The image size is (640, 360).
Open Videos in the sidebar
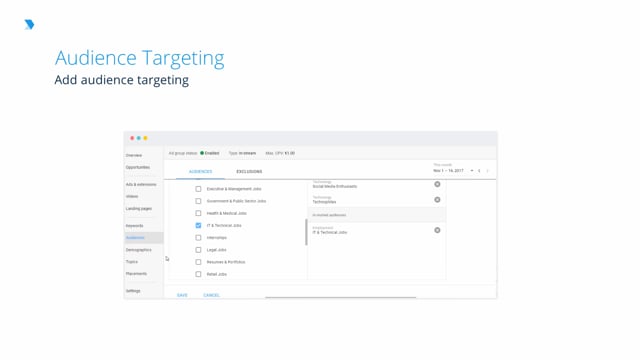132,196
